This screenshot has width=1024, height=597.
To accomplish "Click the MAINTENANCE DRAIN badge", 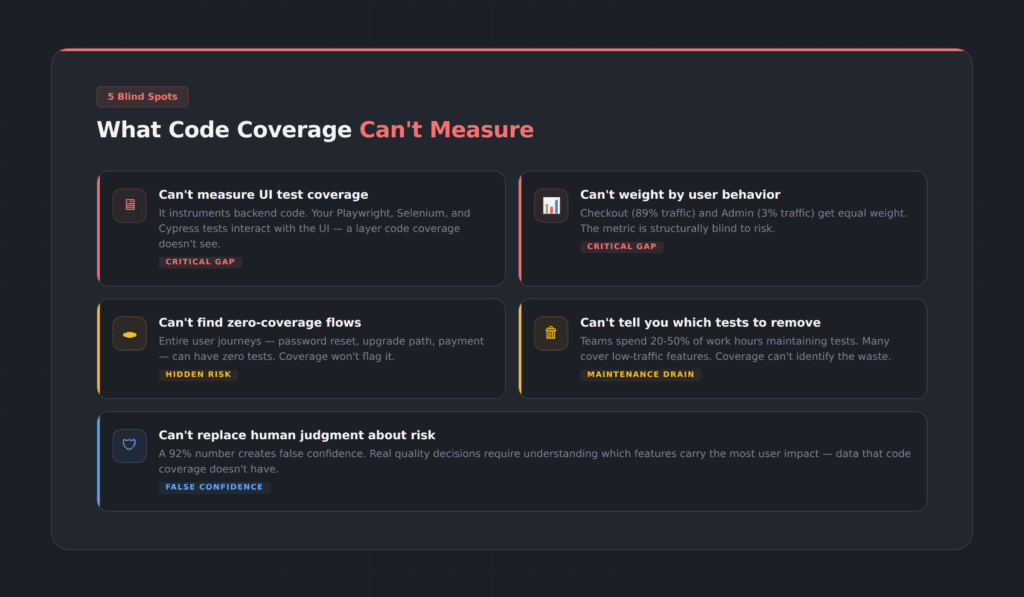I will tap(640, 374).
